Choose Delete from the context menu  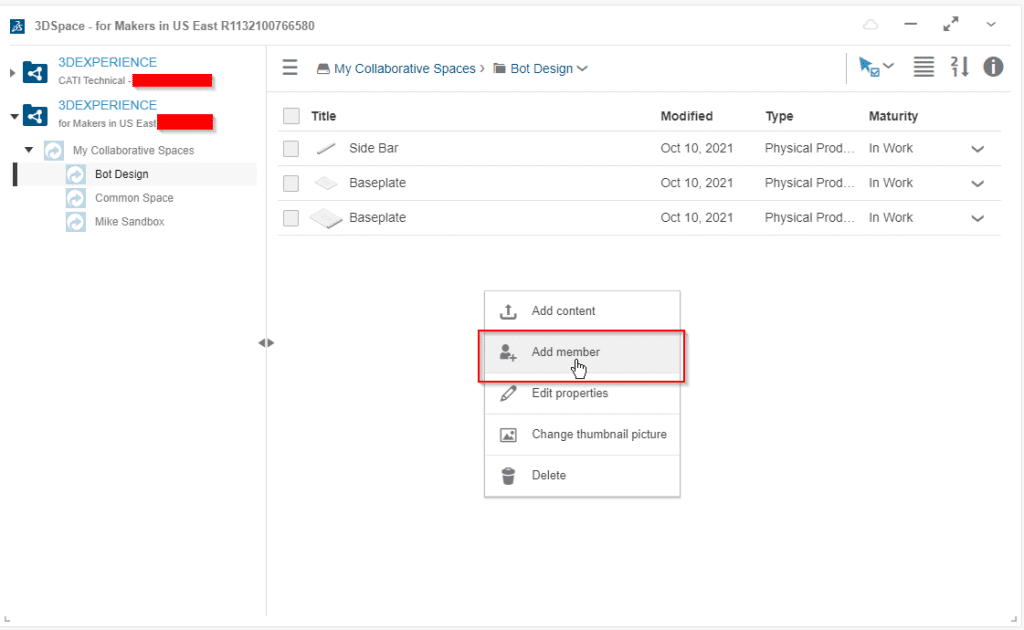[x=582, y=476]
